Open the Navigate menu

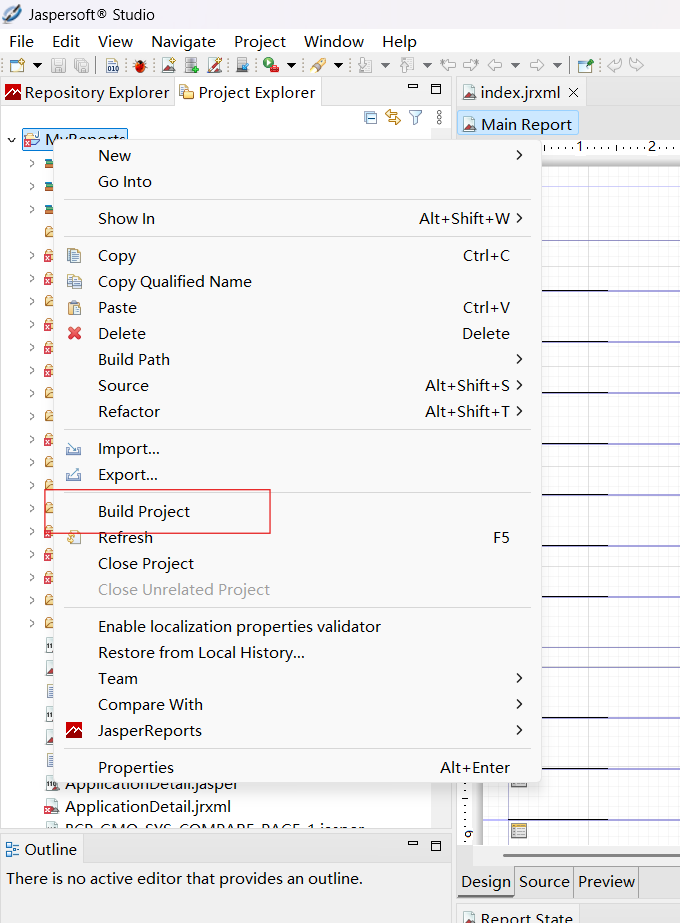184,42
